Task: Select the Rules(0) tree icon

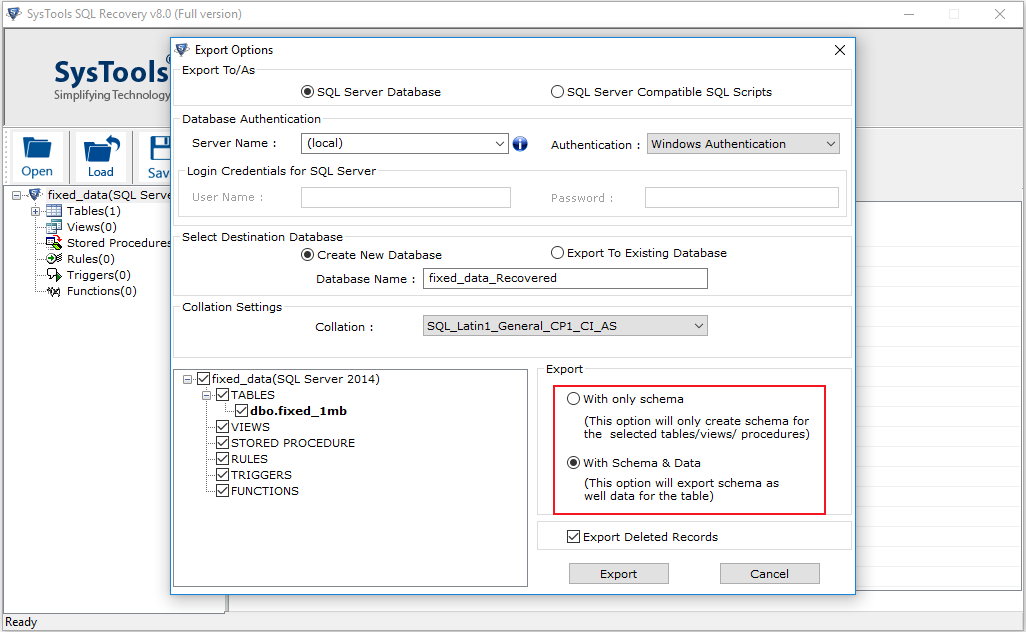Action: 55,259
